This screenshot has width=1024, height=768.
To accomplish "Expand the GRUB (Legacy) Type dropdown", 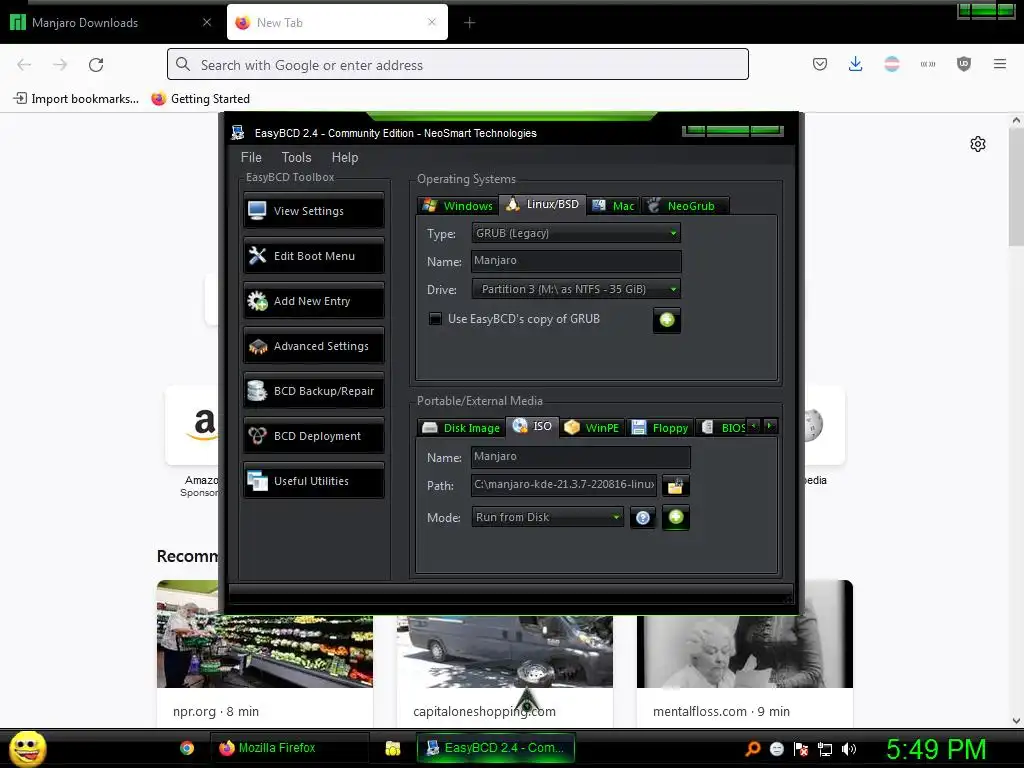I will pyautogui.click(x=576, y=233).
